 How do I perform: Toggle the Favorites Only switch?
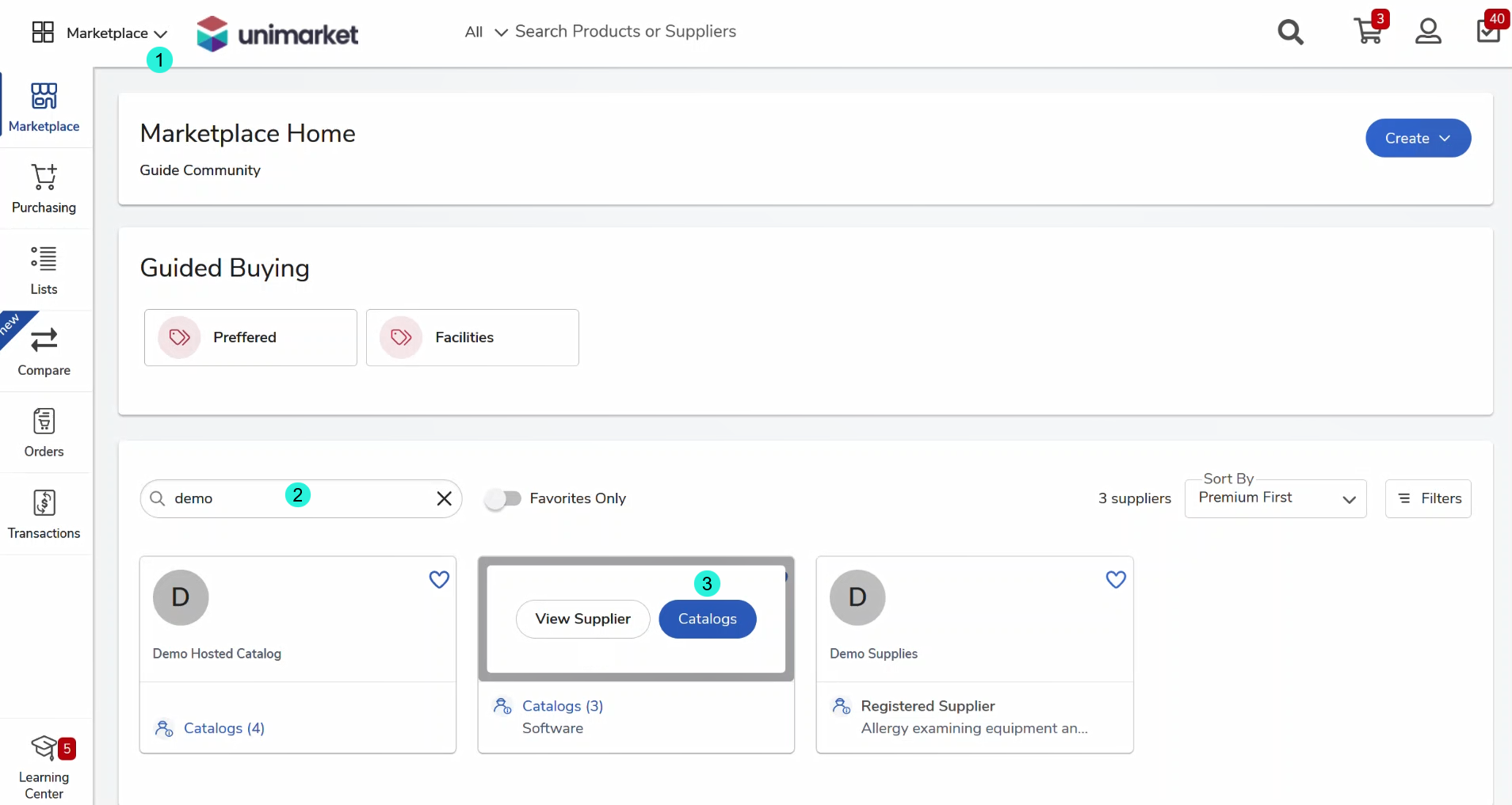[x=503, y=498]
